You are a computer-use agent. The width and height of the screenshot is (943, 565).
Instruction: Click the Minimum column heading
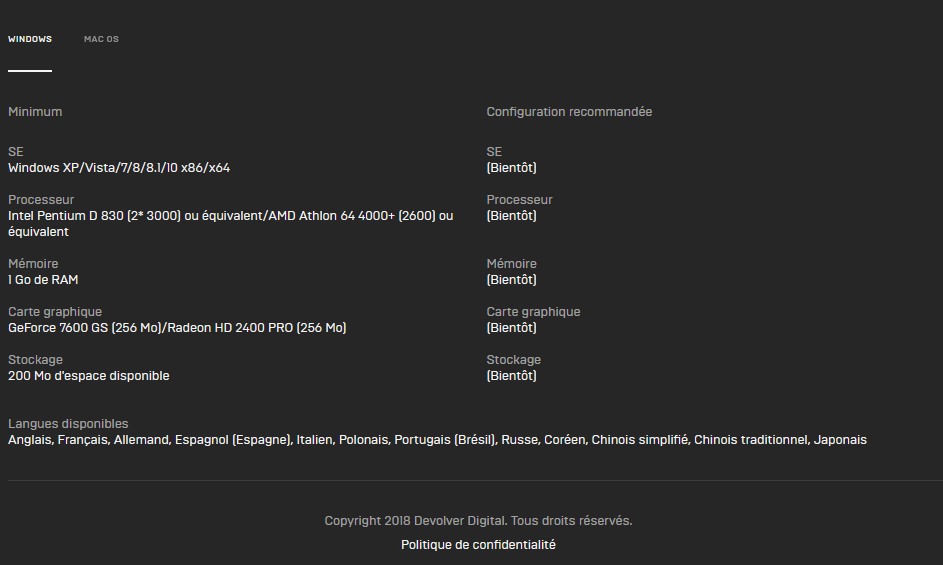pos(35,112)
